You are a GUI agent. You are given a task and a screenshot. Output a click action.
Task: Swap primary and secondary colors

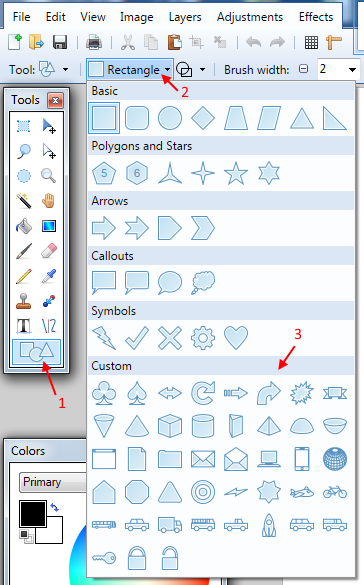coord(54,507)
